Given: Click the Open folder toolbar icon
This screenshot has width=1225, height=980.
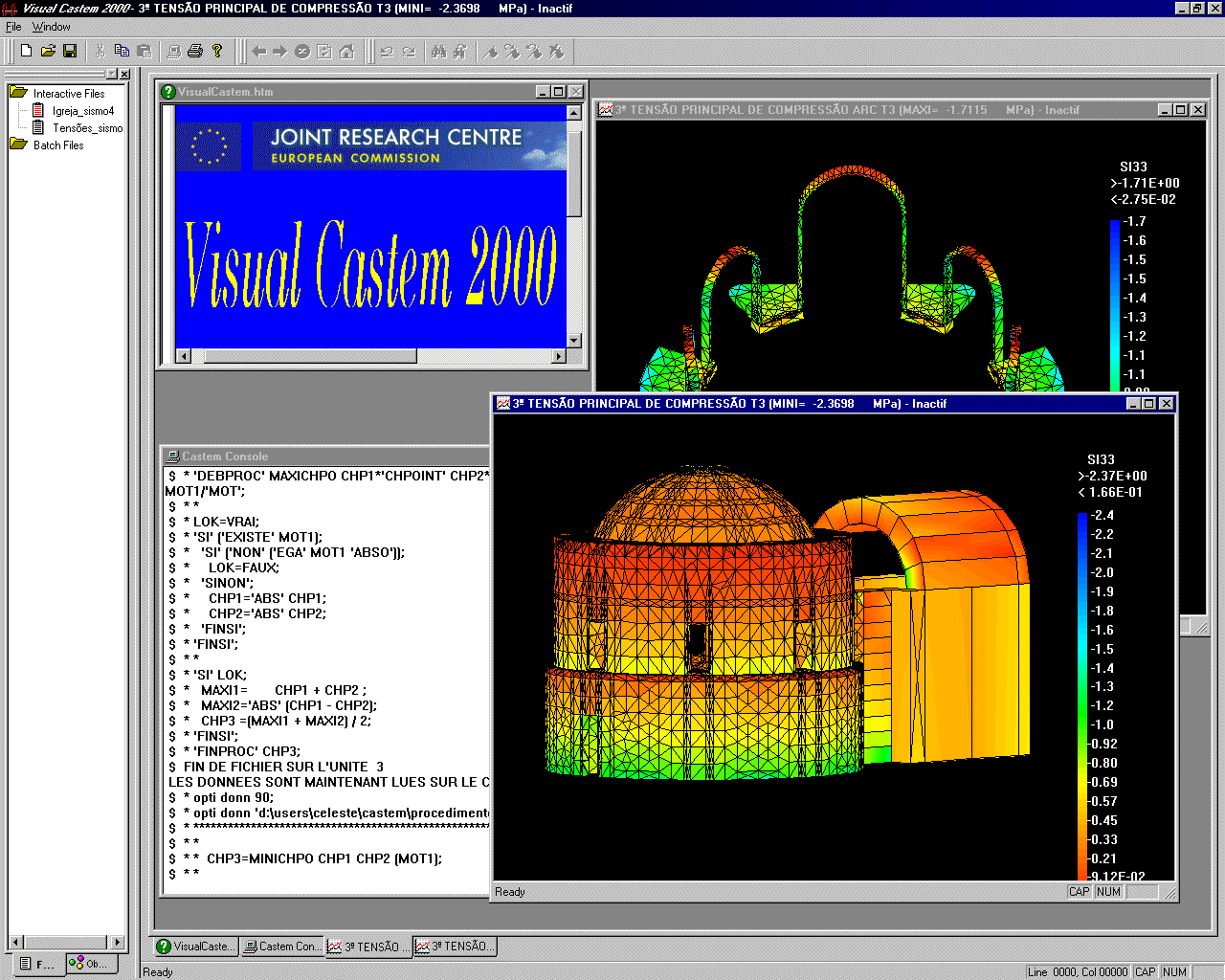Looking at the screenshot, I should click(x=48, y=51).
